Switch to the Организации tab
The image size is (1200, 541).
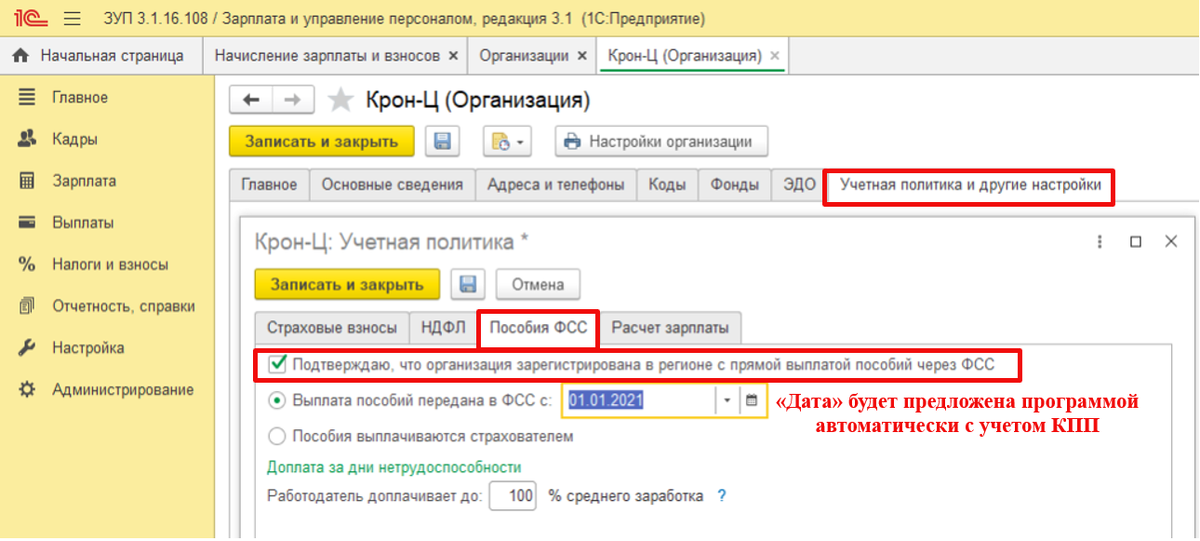tap(524, 56)
